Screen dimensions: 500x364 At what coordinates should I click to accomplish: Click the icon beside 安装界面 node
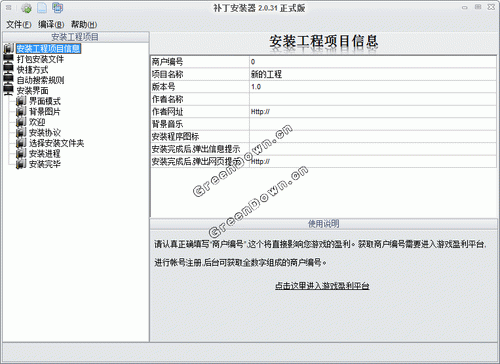(x=8, y=90)
